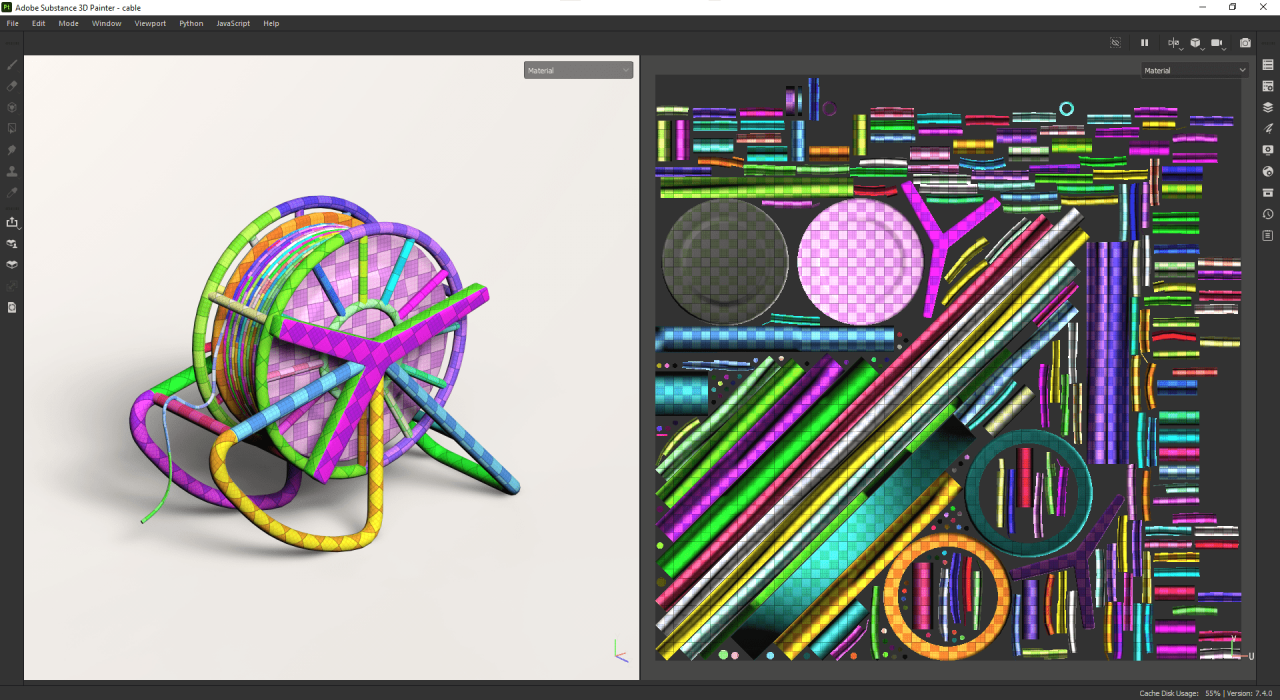Viewport: 1280px width, 700px height.
Task: Click the 'Cache Disk Usage' status text
Action: point(1169,692)
